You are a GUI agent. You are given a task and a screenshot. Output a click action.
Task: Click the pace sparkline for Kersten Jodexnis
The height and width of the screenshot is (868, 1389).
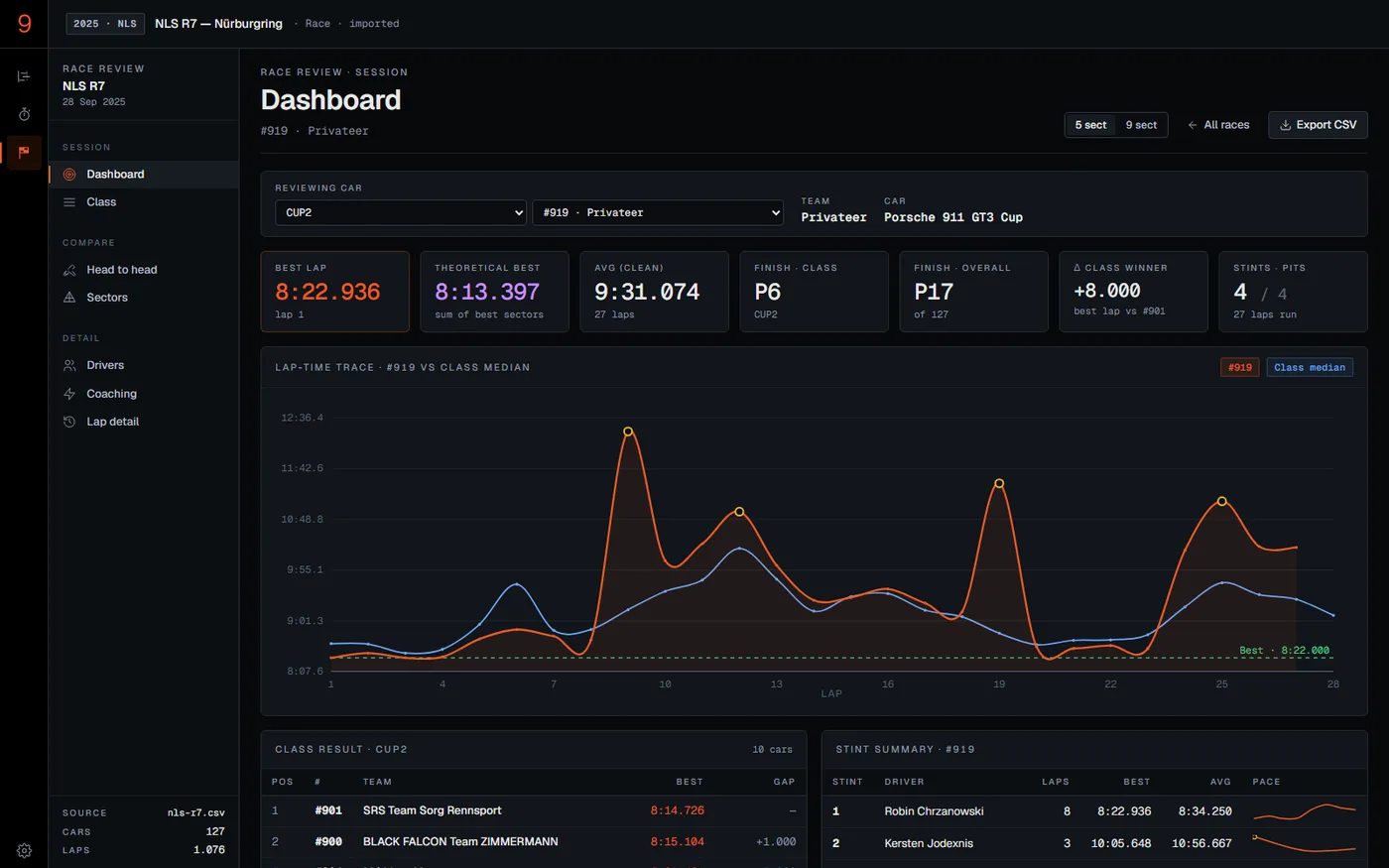point(1305,844)
